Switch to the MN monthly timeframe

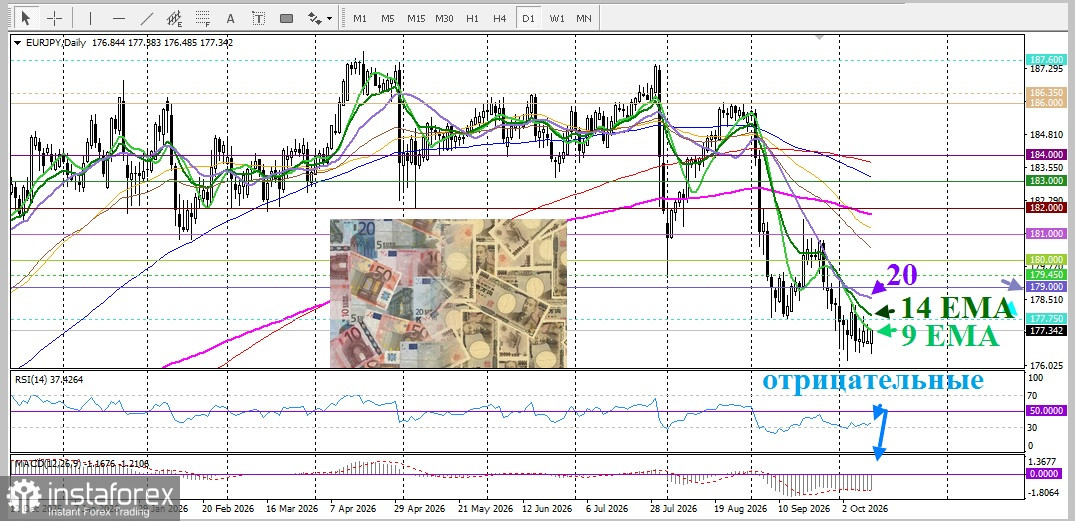(x=583, y=19)
